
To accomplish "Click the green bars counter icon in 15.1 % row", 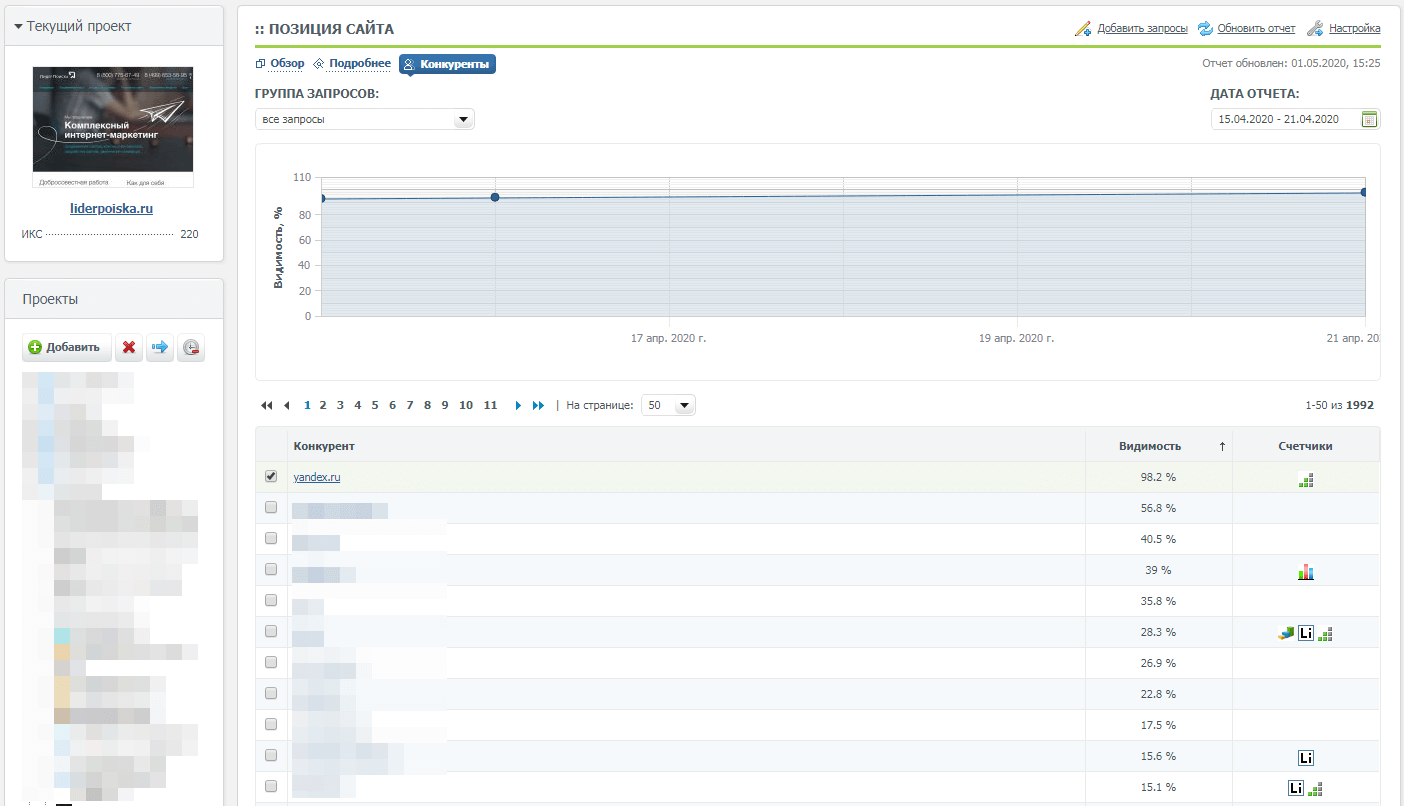I will [1316, 789].
